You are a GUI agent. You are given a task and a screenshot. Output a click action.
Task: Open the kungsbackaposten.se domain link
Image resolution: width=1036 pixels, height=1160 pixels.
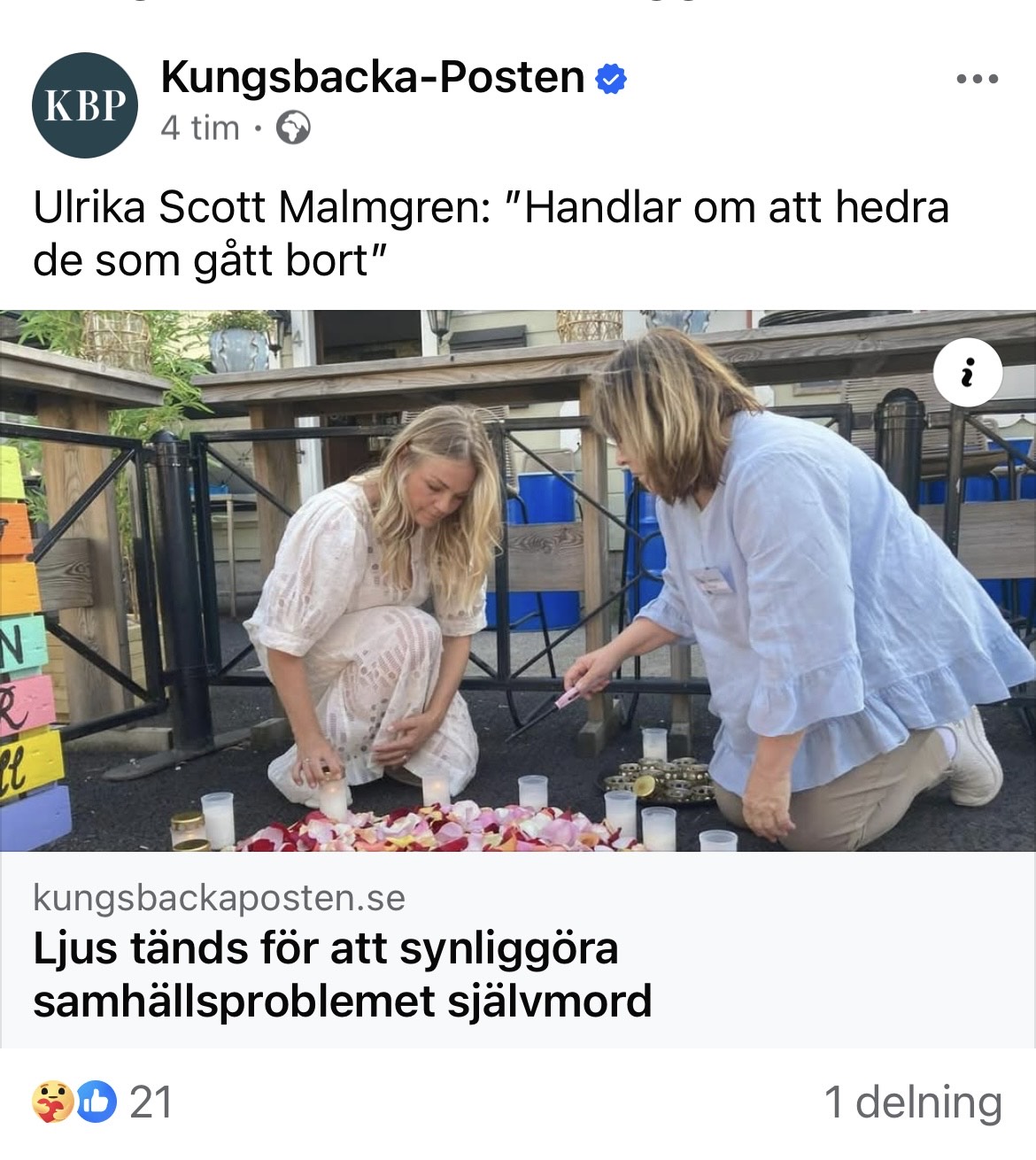(x=219, y=898)
